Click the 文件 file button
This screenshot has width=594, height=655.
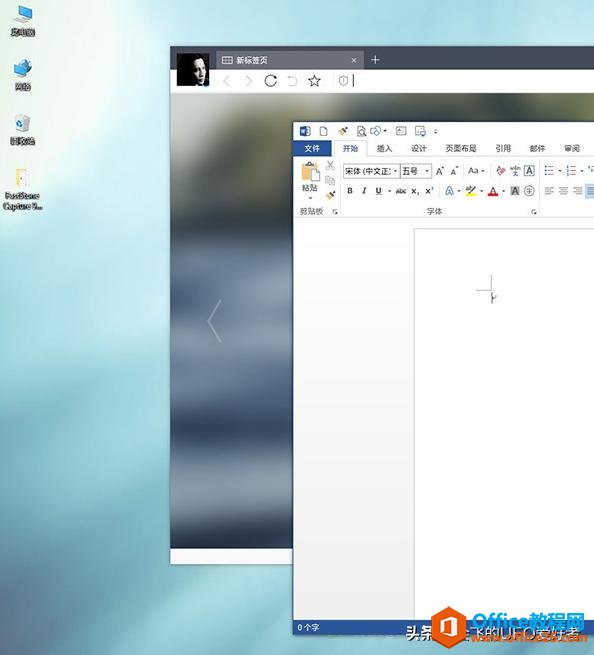[312, 148]
